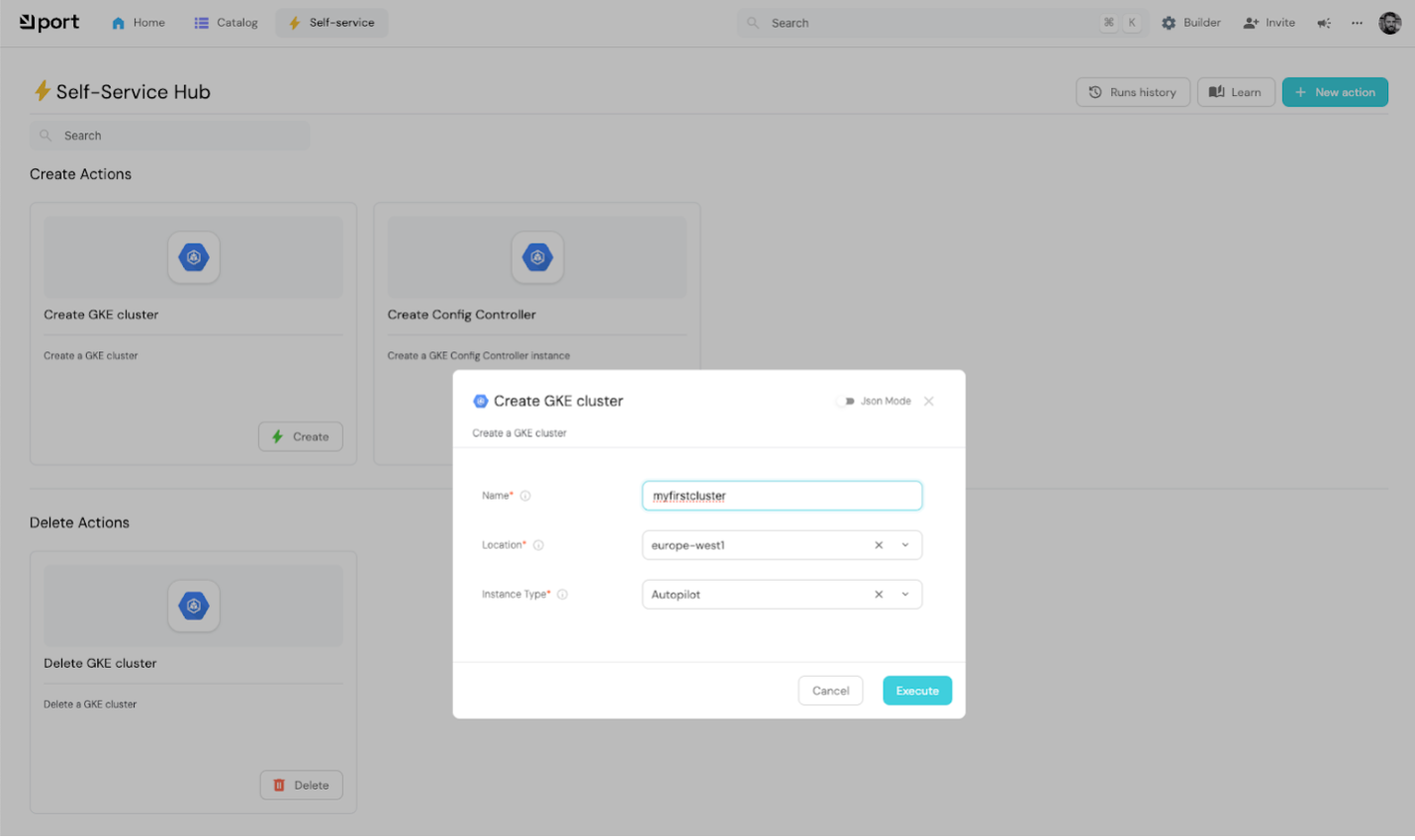
Task: Click the Execute button
Action: coord(917,691)
